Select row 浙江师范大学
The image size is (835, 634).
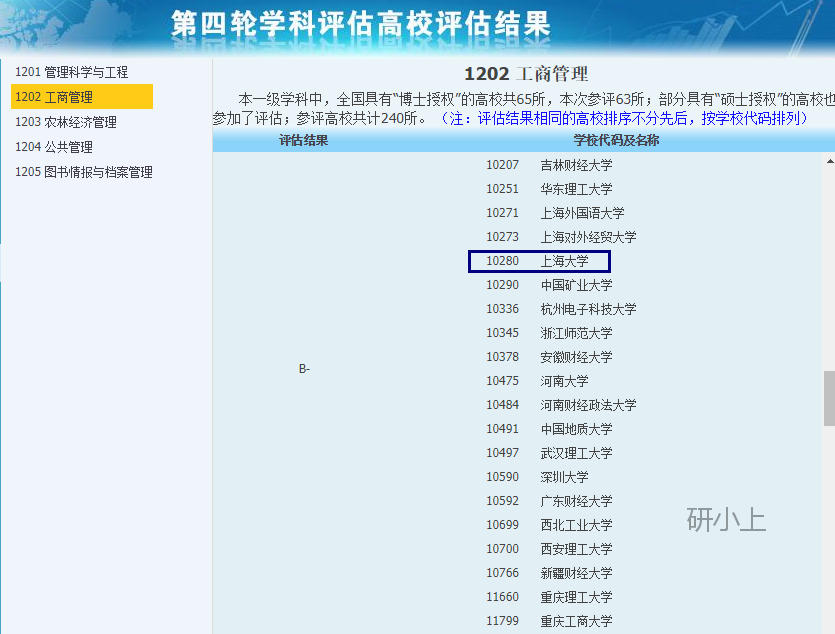549,333
